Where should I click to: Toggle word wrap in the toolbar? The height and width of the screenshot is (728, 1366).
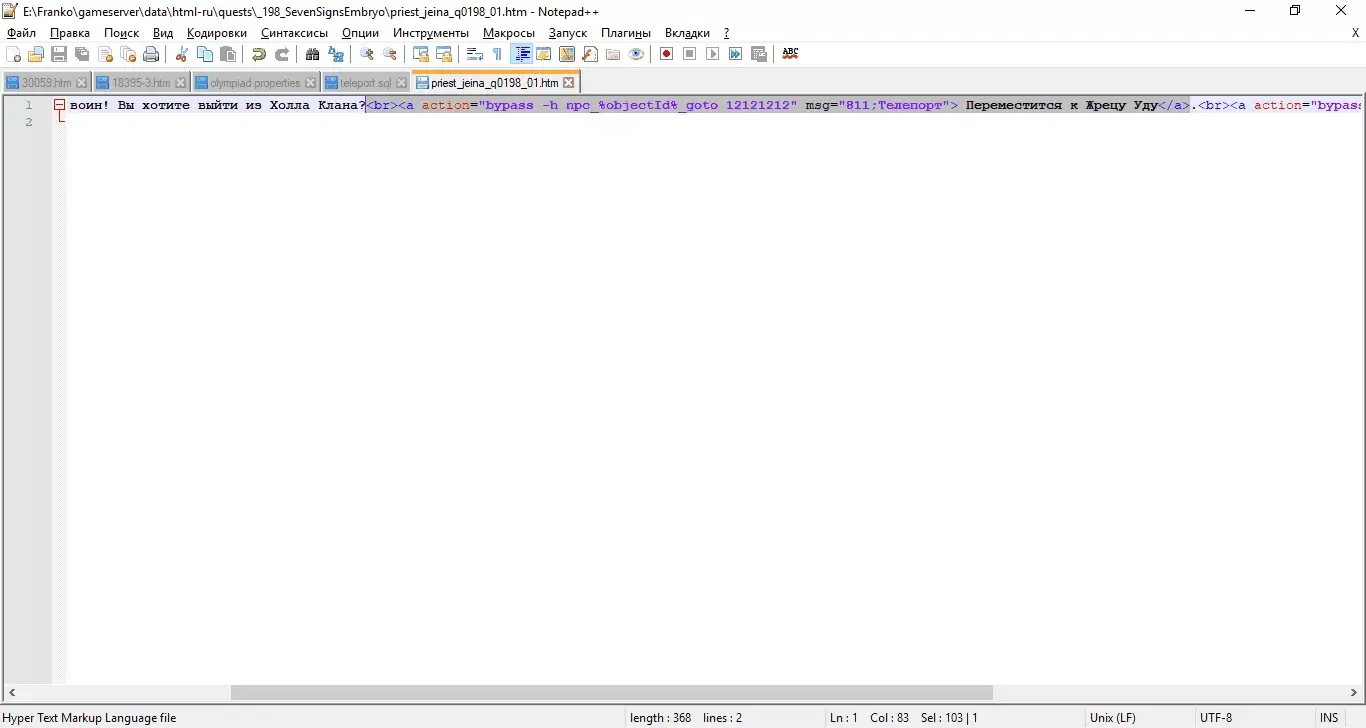(x=475, y=54)
